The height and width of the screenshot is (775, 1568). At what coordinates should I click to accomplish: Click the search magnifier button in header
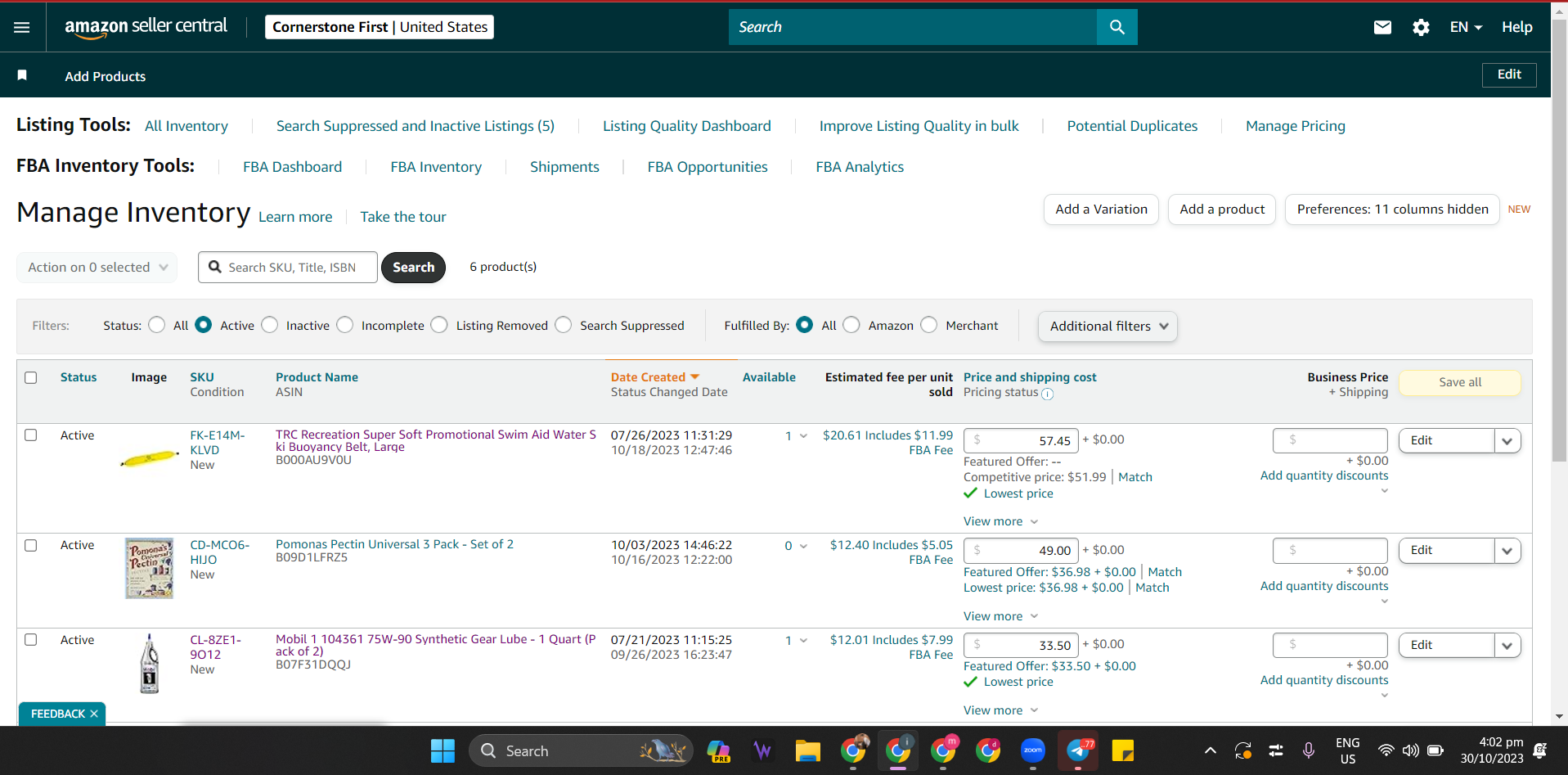coord(1116,27)
